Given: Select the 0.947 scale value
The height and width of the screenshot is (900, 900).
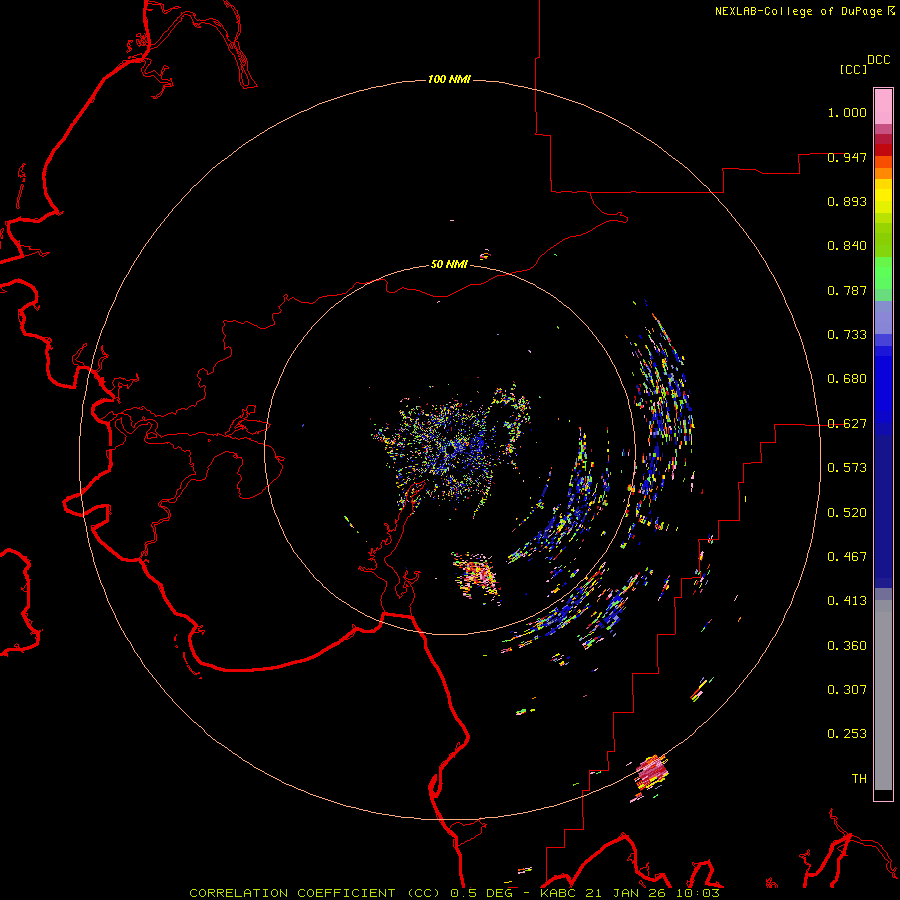Looking at the screenshot, I should tap(847, 157).
